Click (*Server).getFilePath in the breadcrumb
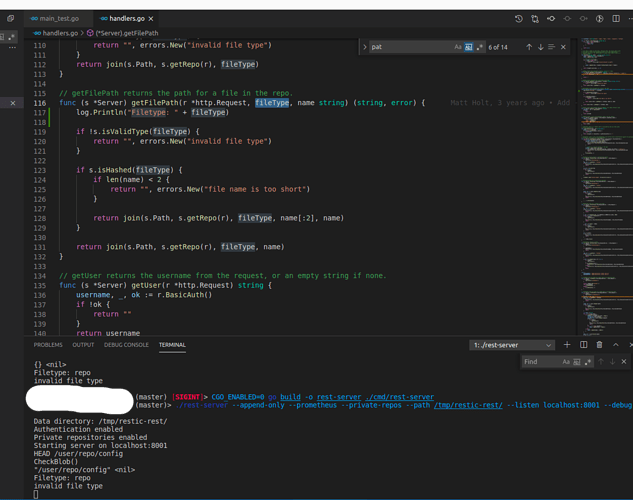Viewport: 633px width, 500px height. [127, 33]
